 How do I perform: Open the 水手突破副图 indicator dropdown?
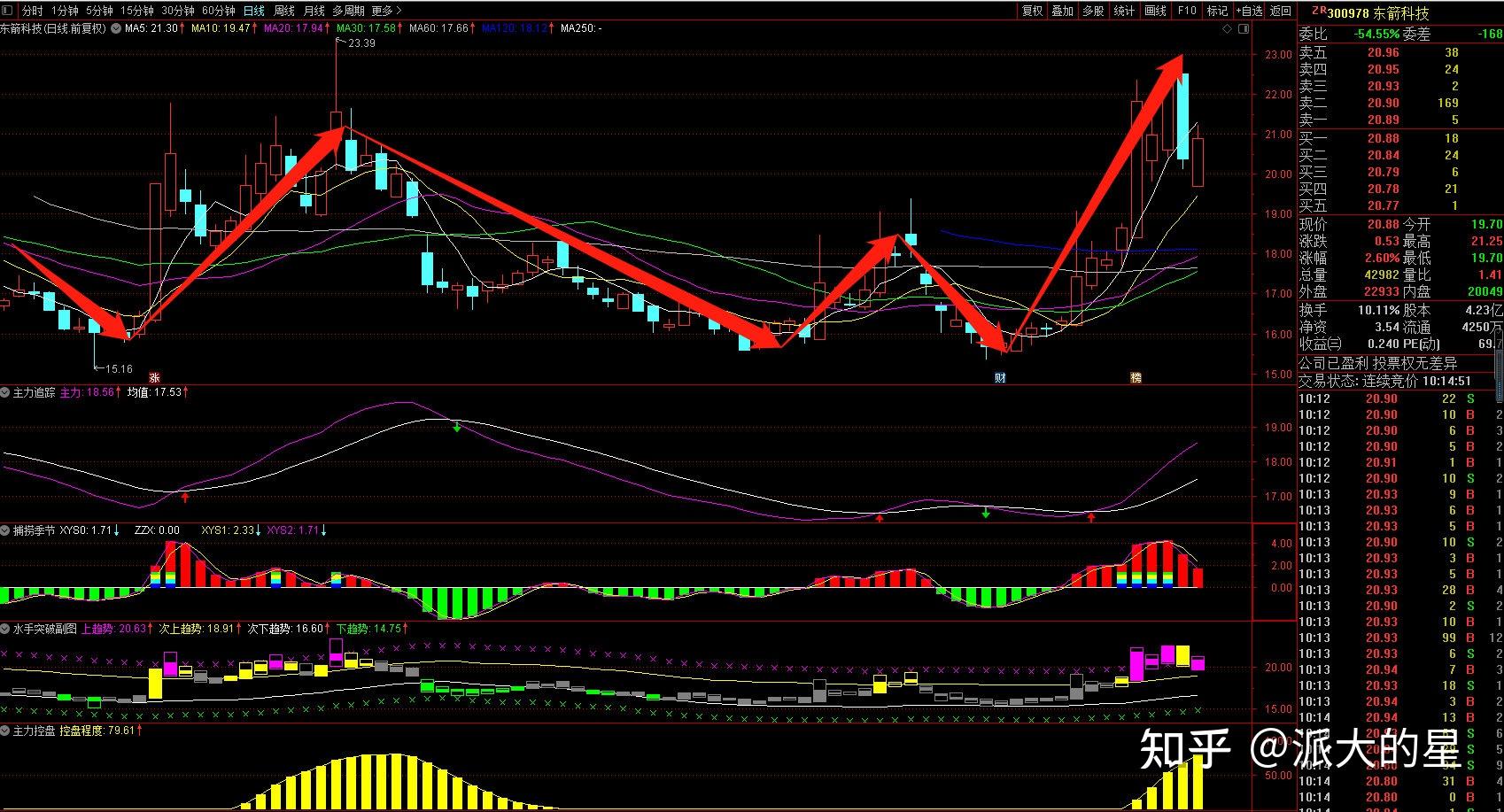(6, 629)
